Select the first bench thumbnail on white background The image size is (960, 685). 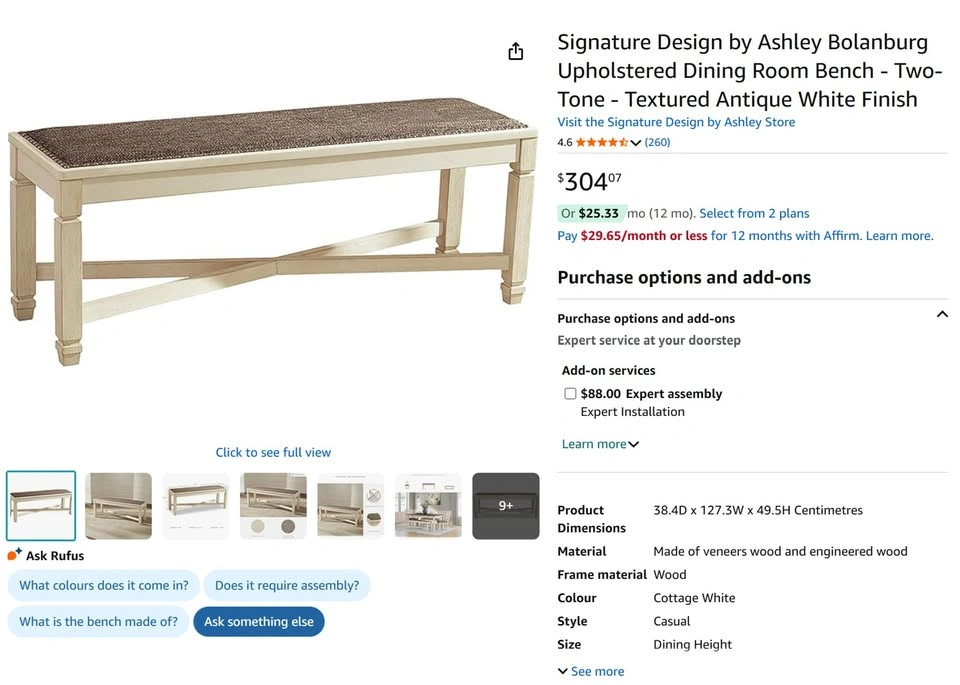[41, 506]
